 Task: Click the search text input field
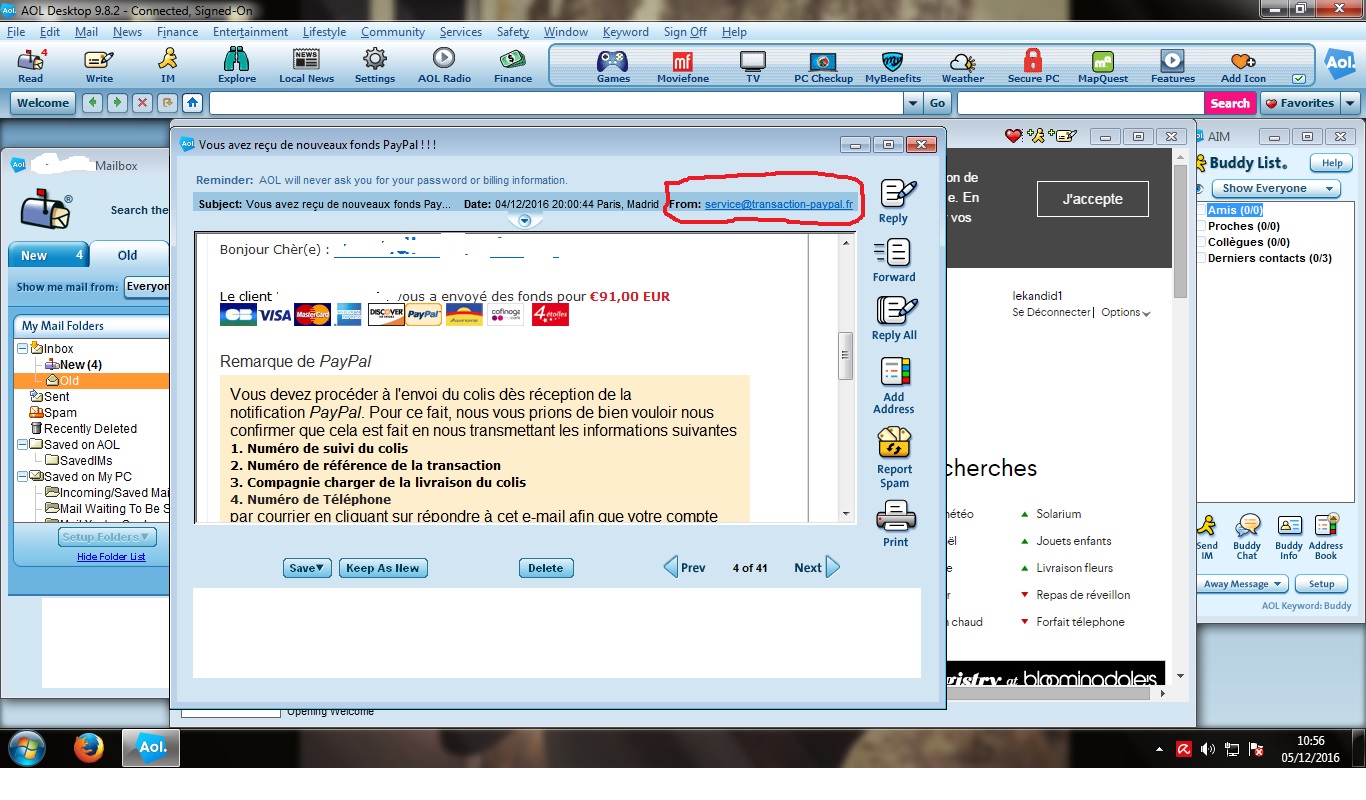(1081, 103)
